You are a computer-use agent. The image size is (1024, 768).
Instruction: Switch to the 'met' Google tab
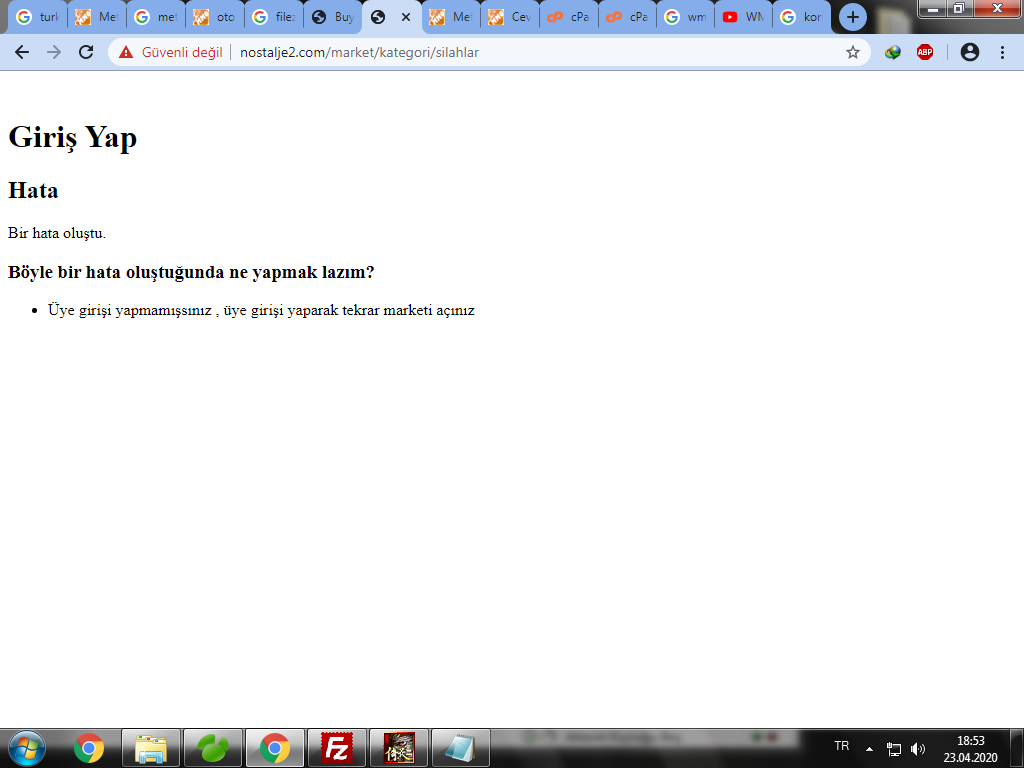coord(155,17)
